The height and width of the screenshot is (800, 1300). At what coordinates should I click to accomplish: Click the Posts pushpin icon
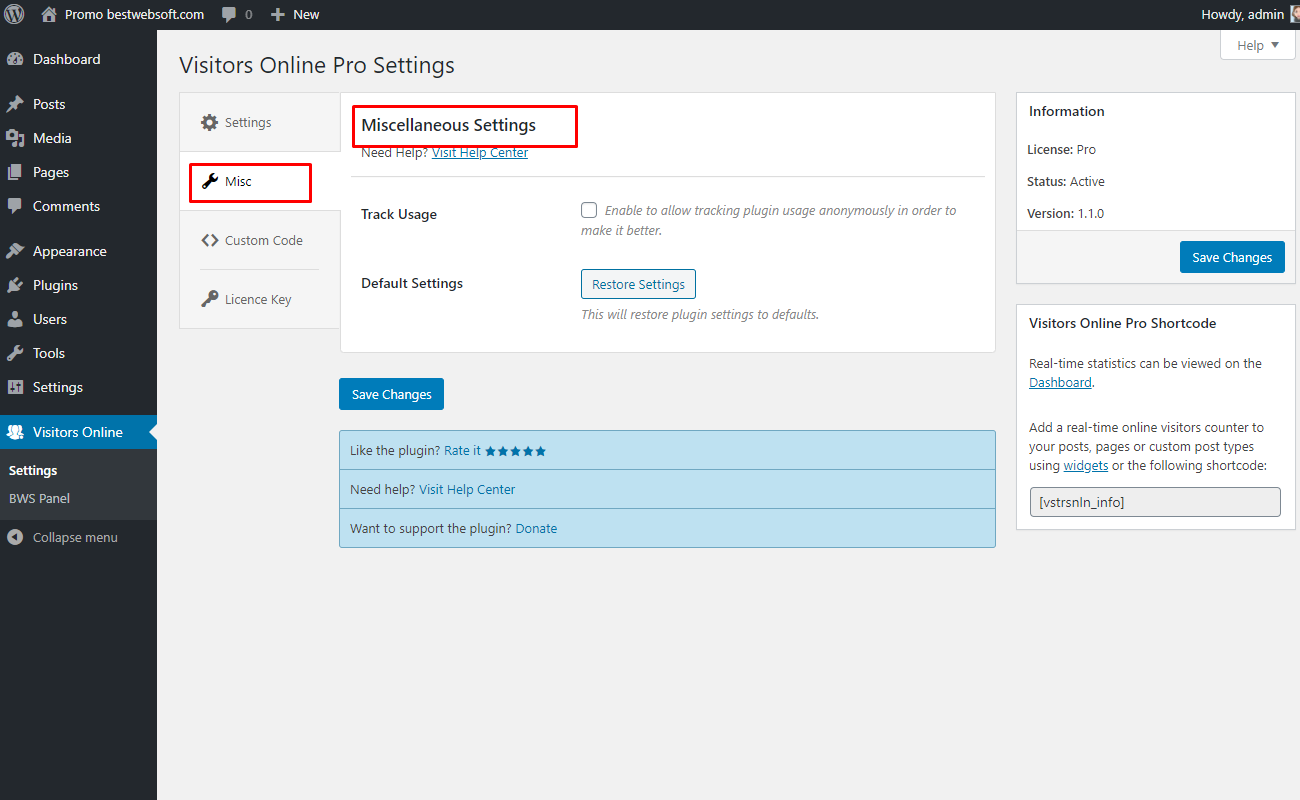(x=15, y=104)
